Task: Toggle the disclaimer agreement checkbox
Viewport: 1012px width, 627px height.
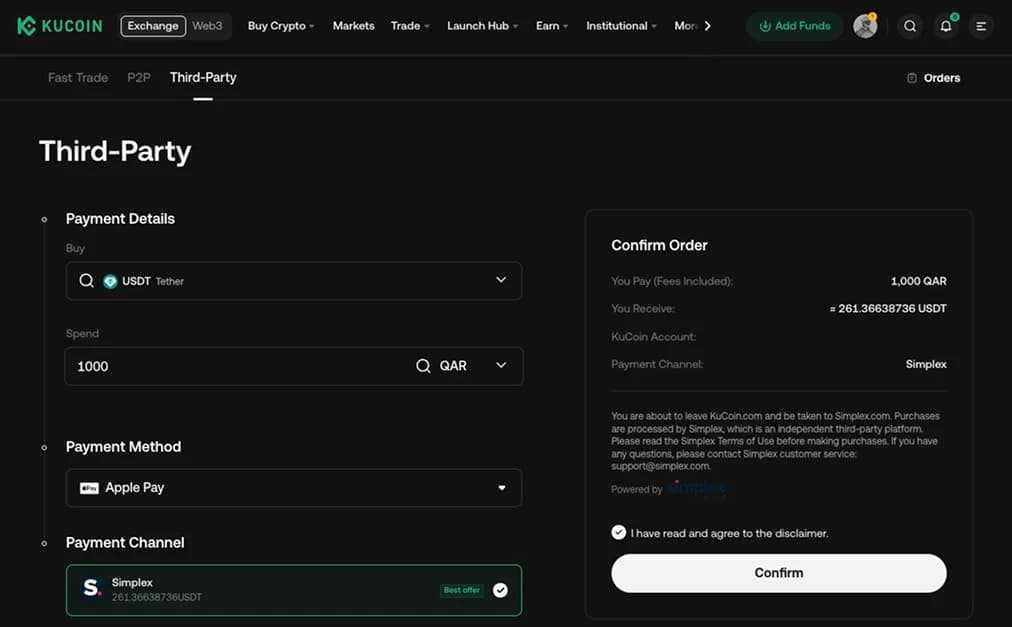Action: [618, 532]
